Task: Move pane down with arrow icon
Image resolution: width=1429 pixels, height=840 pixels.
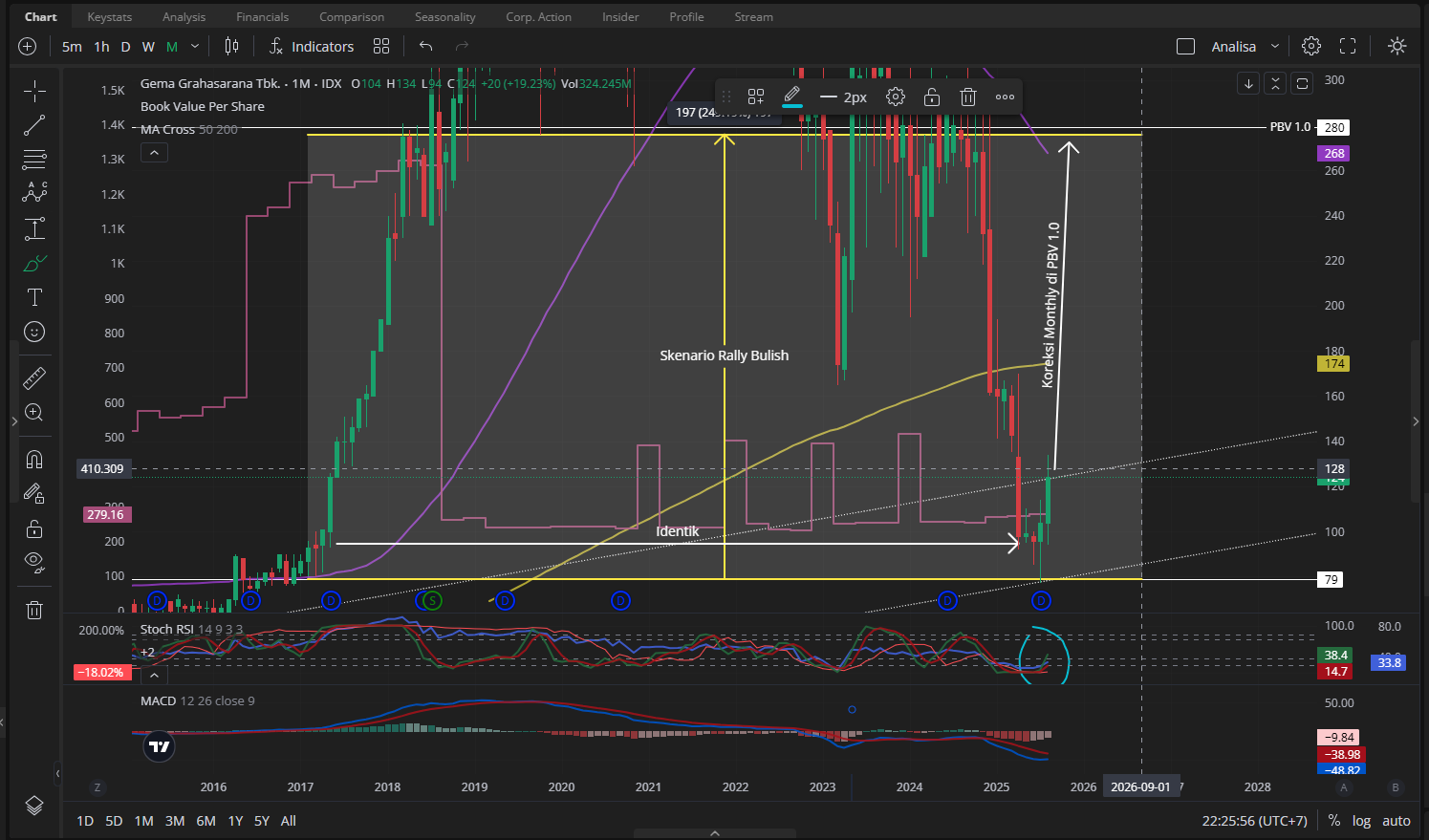Action: pos(1248,84)
